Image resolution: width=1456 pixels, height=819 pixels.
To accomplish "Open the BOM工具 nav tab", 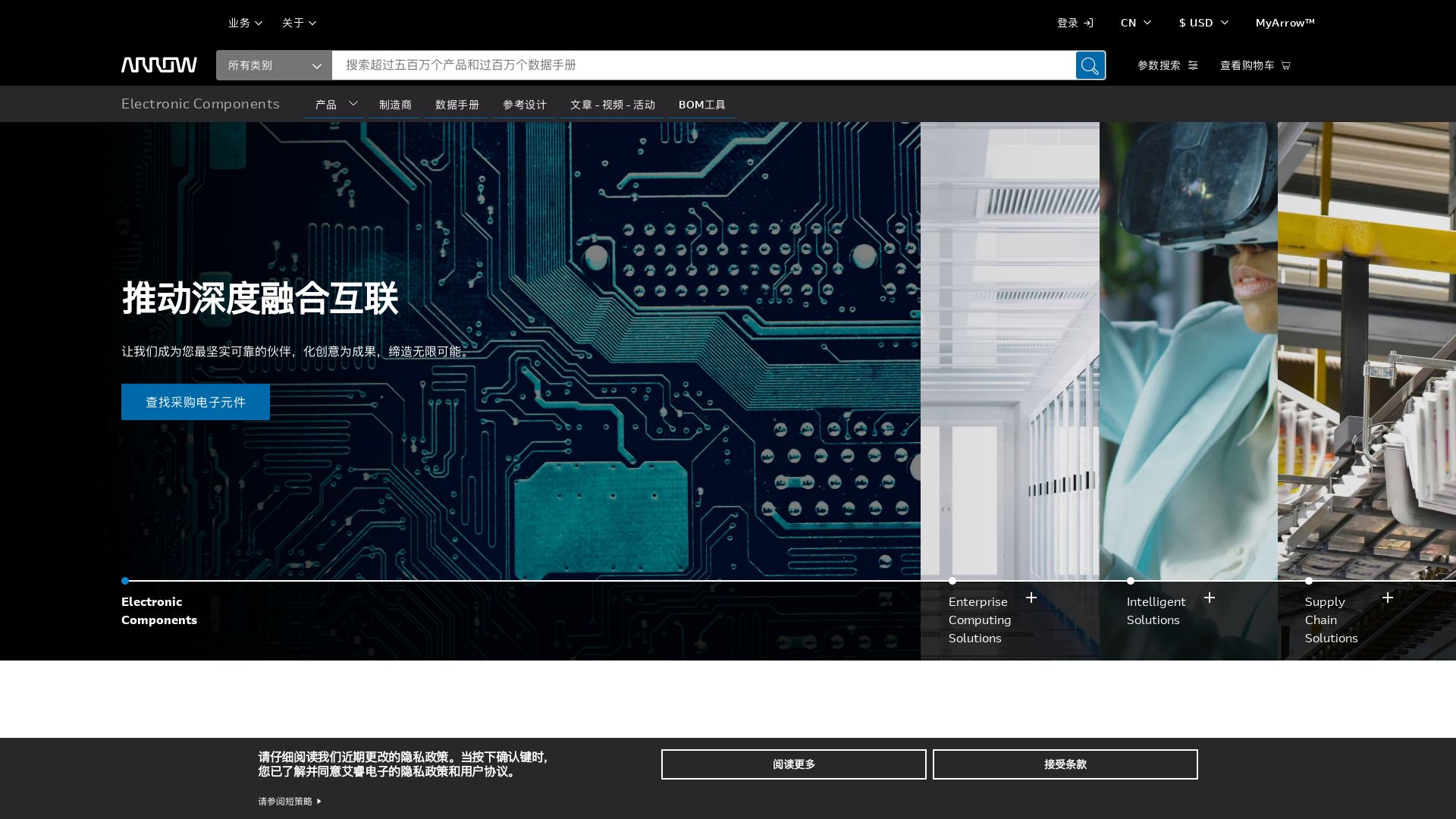I will pyautogui.click(x=701, y=105).
